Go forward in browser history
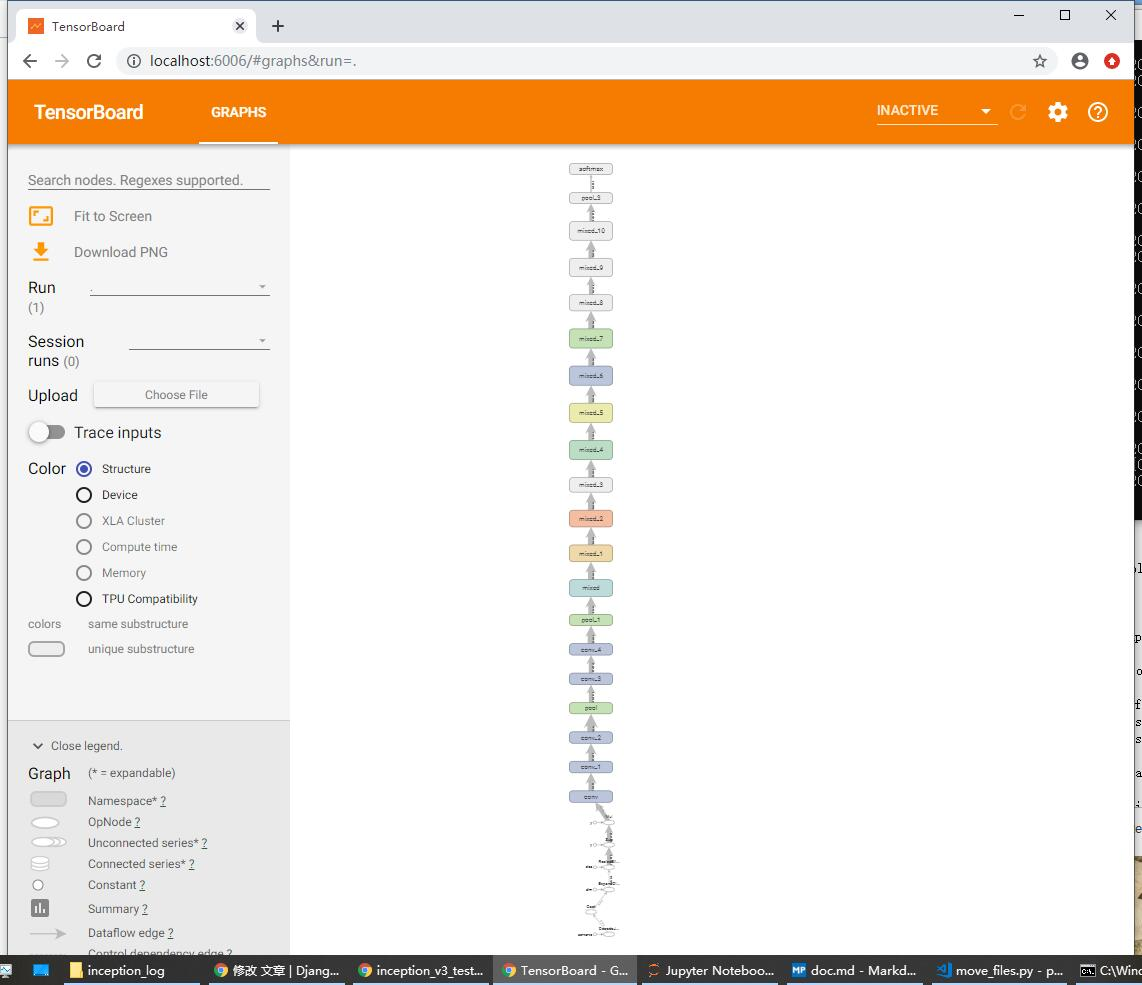The height and width of the screenshot is (985, 1142). click(x=62, y=61)
